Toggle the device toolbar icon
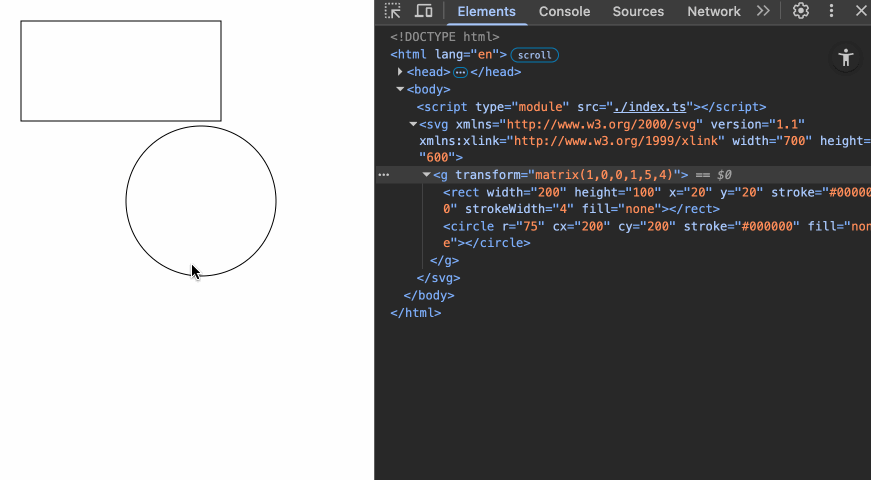The width and height of the screenshot is (871, 480). 424,11
